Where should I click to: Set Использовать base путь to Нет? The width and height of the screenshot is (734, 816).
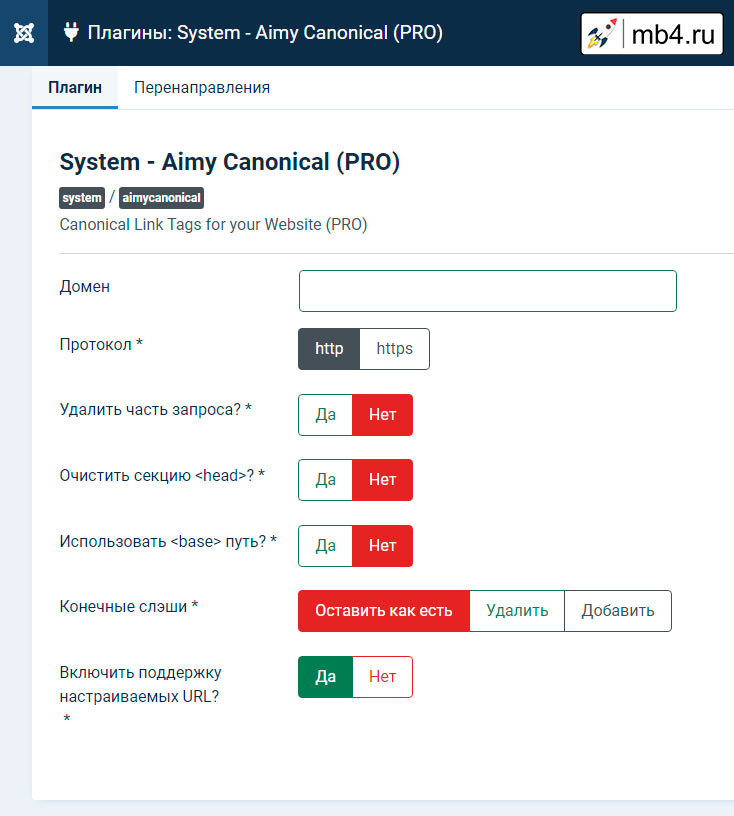[383, 546]
